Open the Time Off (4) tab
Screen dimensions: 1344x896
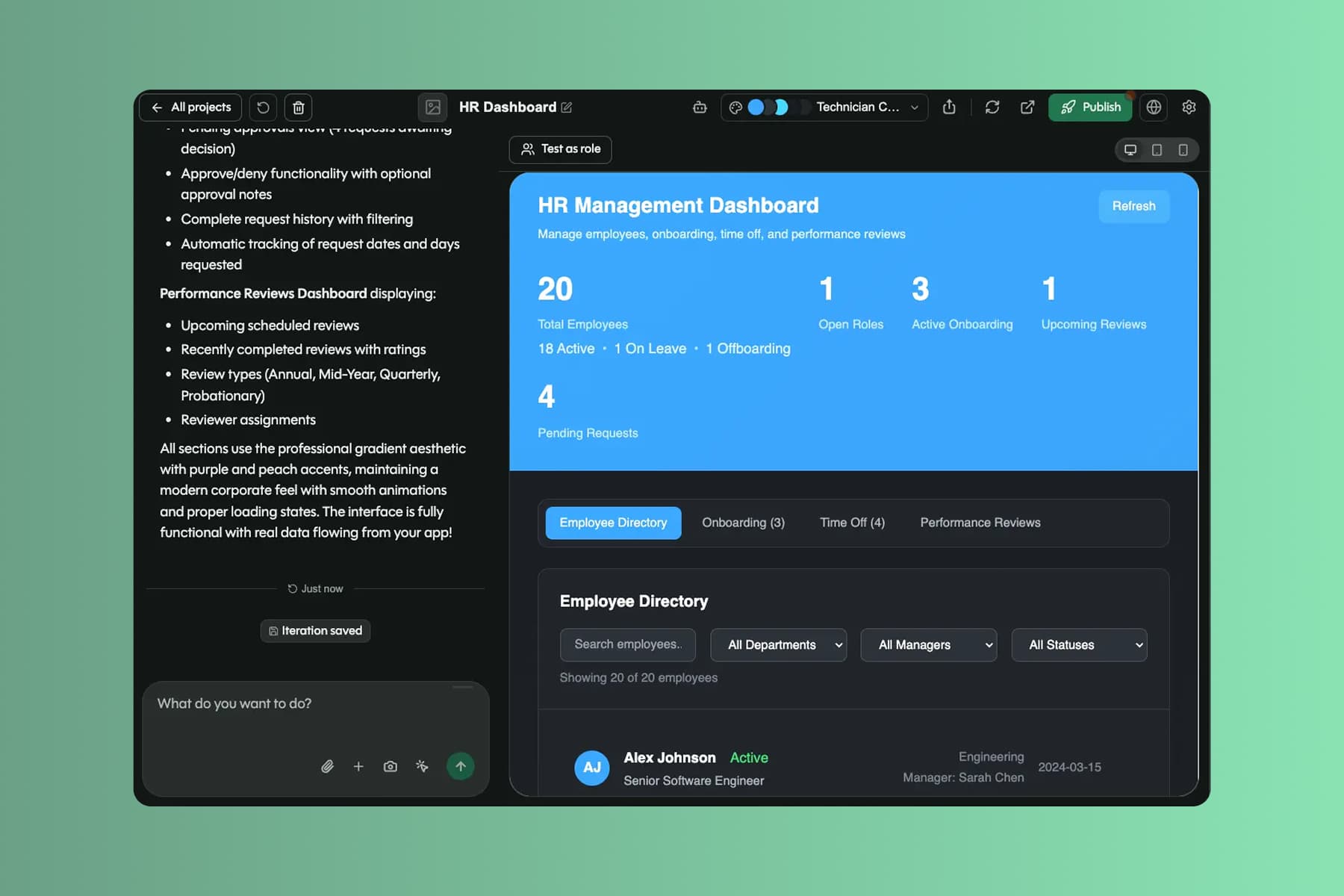852,523
